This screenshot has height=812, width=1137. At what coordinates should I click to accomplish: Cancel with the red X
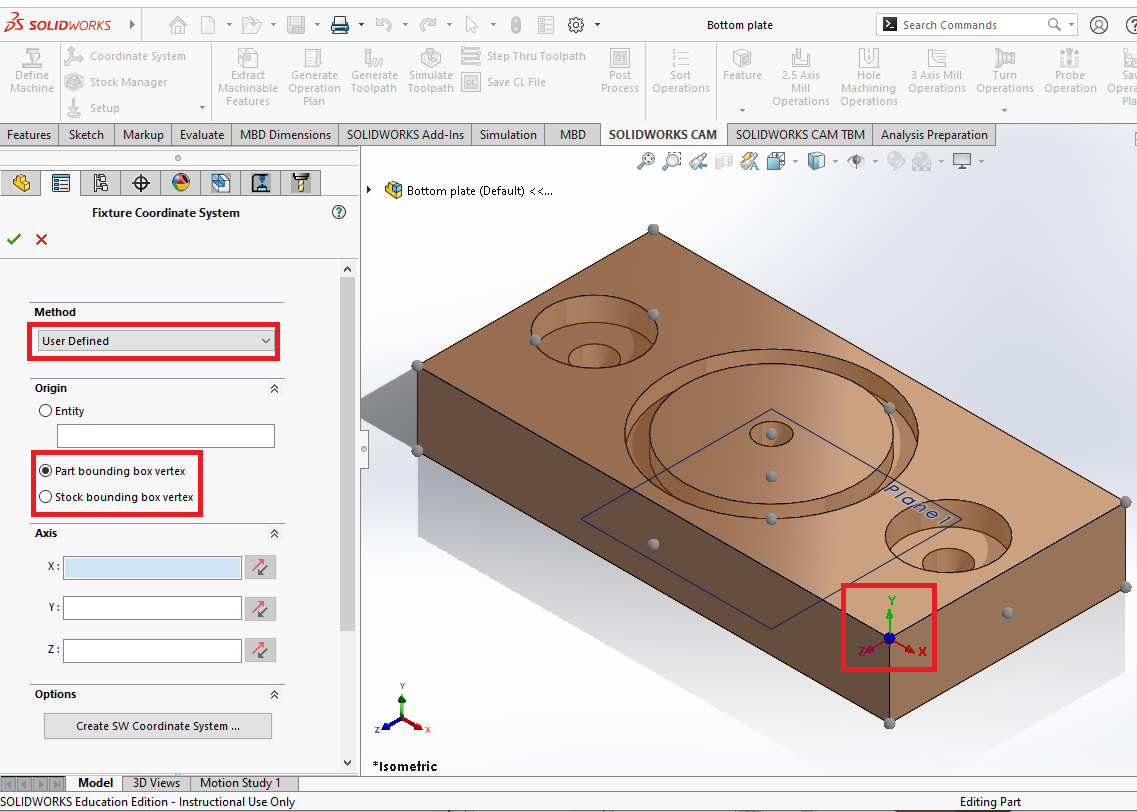click(x=41, y=239)
